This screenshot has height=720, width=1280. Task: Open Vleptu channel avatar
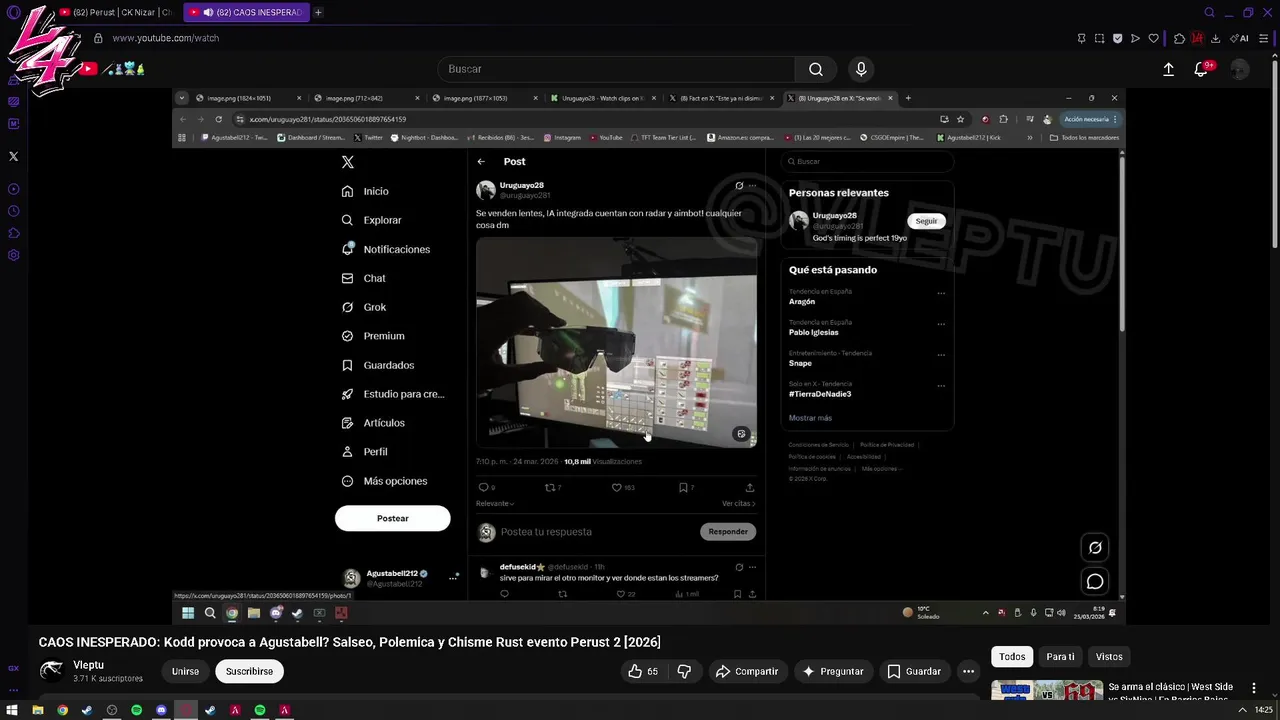51,671
